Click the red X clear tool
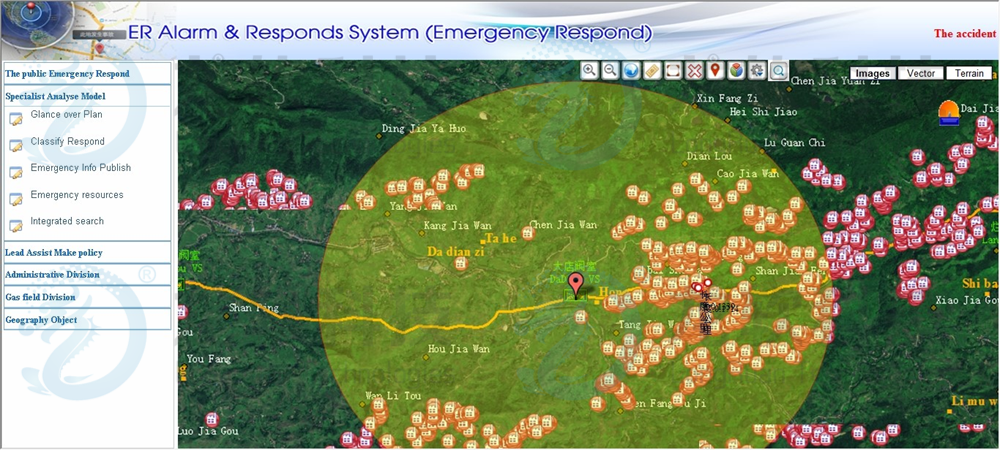The image size is (1000, 450). [x=694, y=70]
